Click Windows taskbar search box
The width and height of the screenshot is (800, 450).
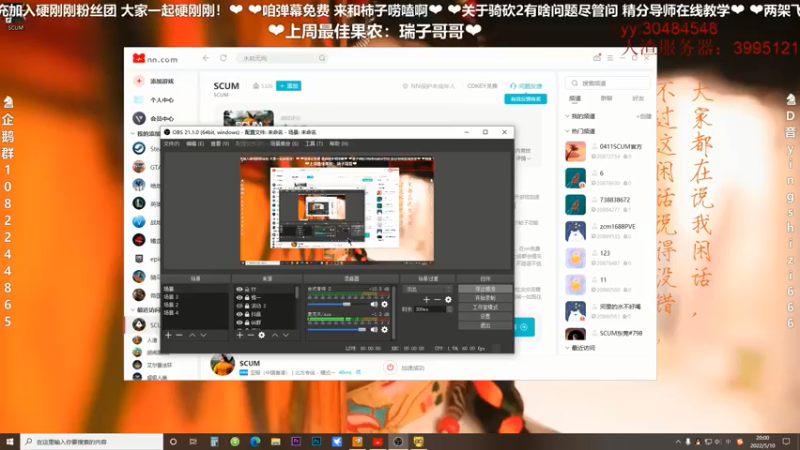tap(92, 442)
